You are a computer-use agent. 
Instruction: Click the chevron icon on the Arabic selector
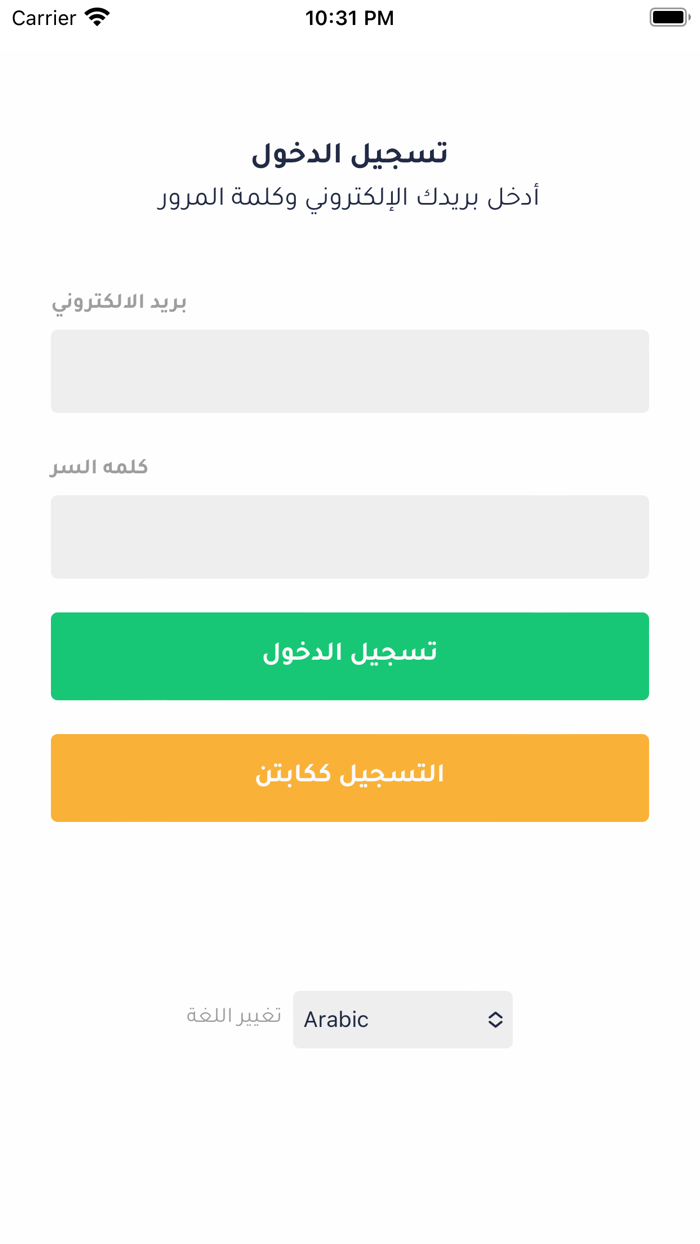coord(494,1019)
